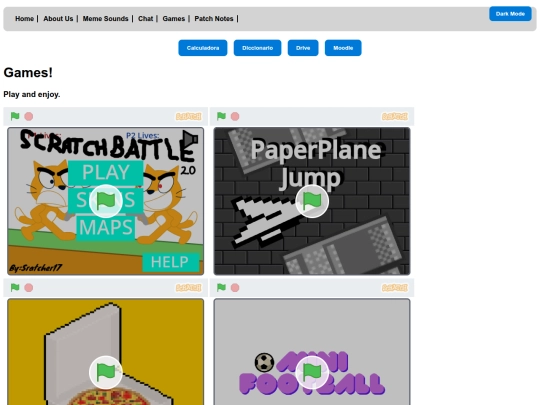This screenshot has height=405, width=540.
Task: Click the Calculadora button
Action: [203, 48]
